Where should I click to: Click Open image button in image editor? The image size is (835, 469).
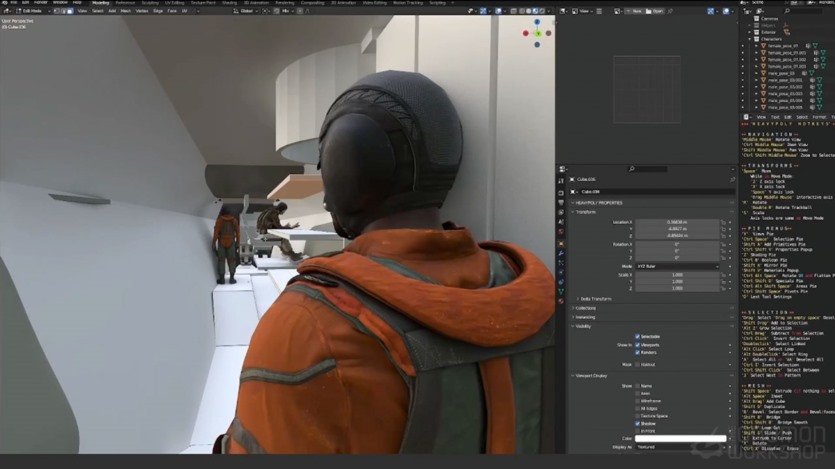(x=654, y=11)
